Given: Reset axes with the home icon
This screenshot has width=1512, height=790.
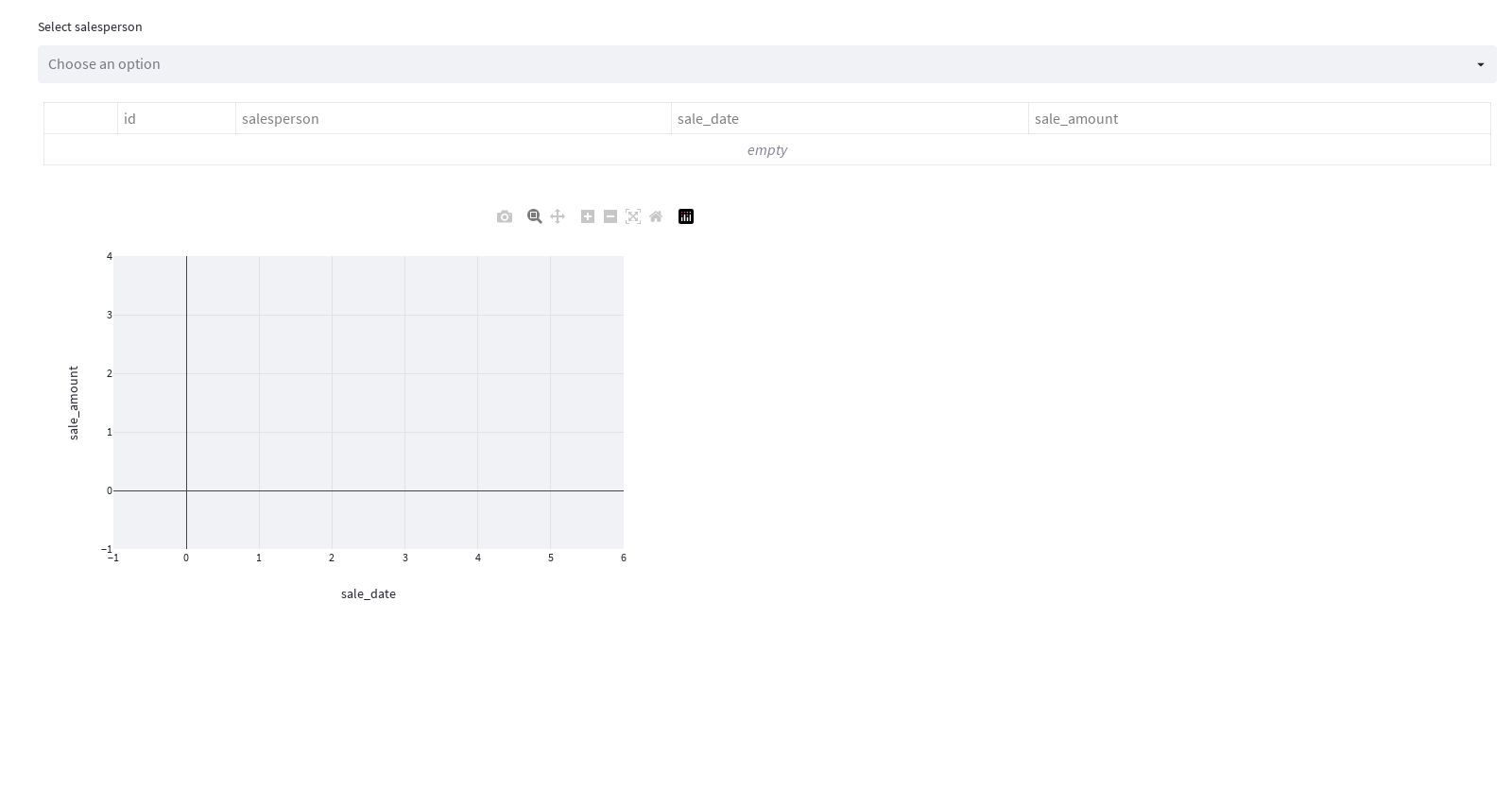Looking at the screenshot, I should [656, 216].
